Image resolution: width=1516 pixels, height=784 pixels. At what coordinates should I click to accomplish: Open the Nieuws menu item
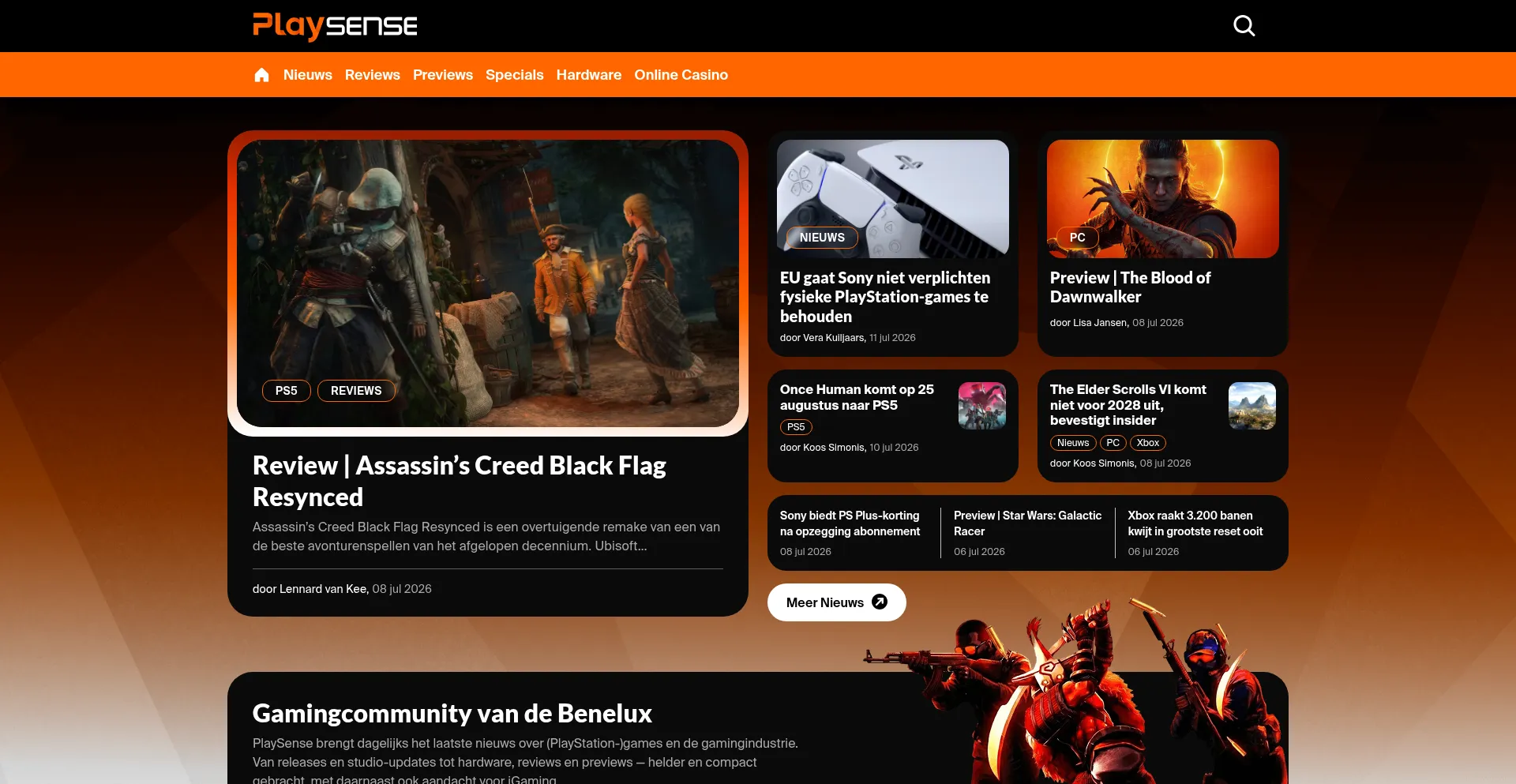[x=308, y=75]
